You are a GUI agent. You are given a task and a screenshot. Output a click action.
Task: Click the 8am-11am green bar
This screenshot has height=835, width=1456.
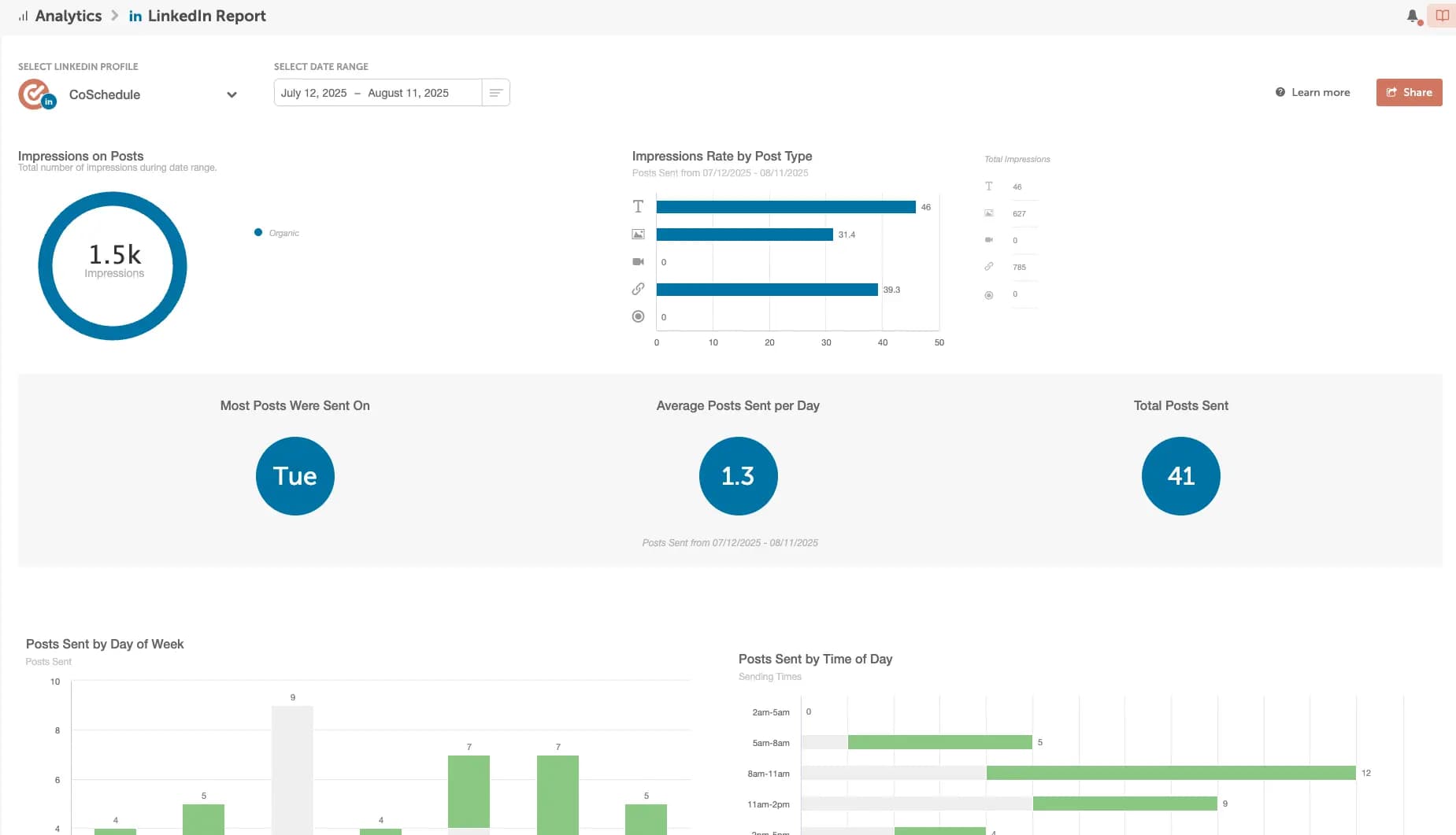1170,774
